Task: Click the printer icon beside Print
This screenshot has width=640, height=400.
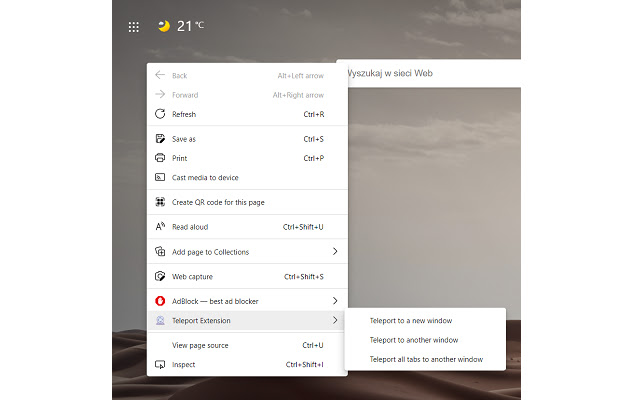Action: [x=160, y=158]
